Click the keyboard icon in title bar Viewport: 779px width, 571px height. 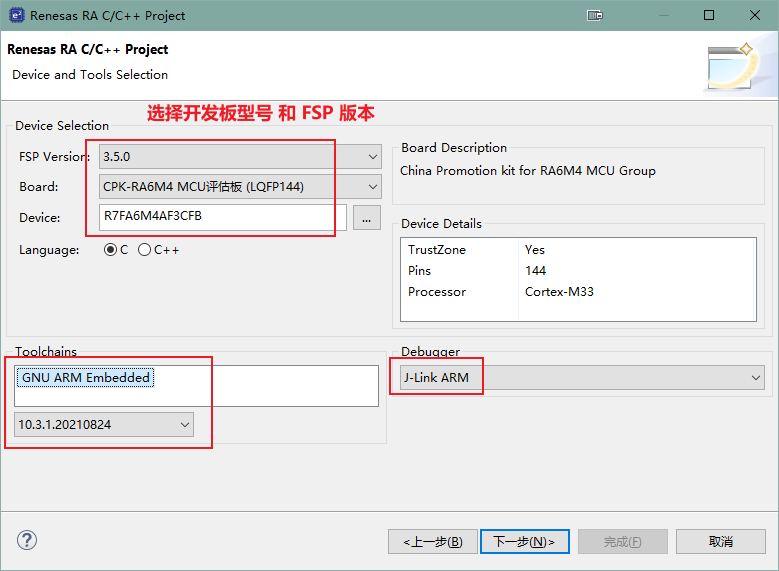pos(595,16)
